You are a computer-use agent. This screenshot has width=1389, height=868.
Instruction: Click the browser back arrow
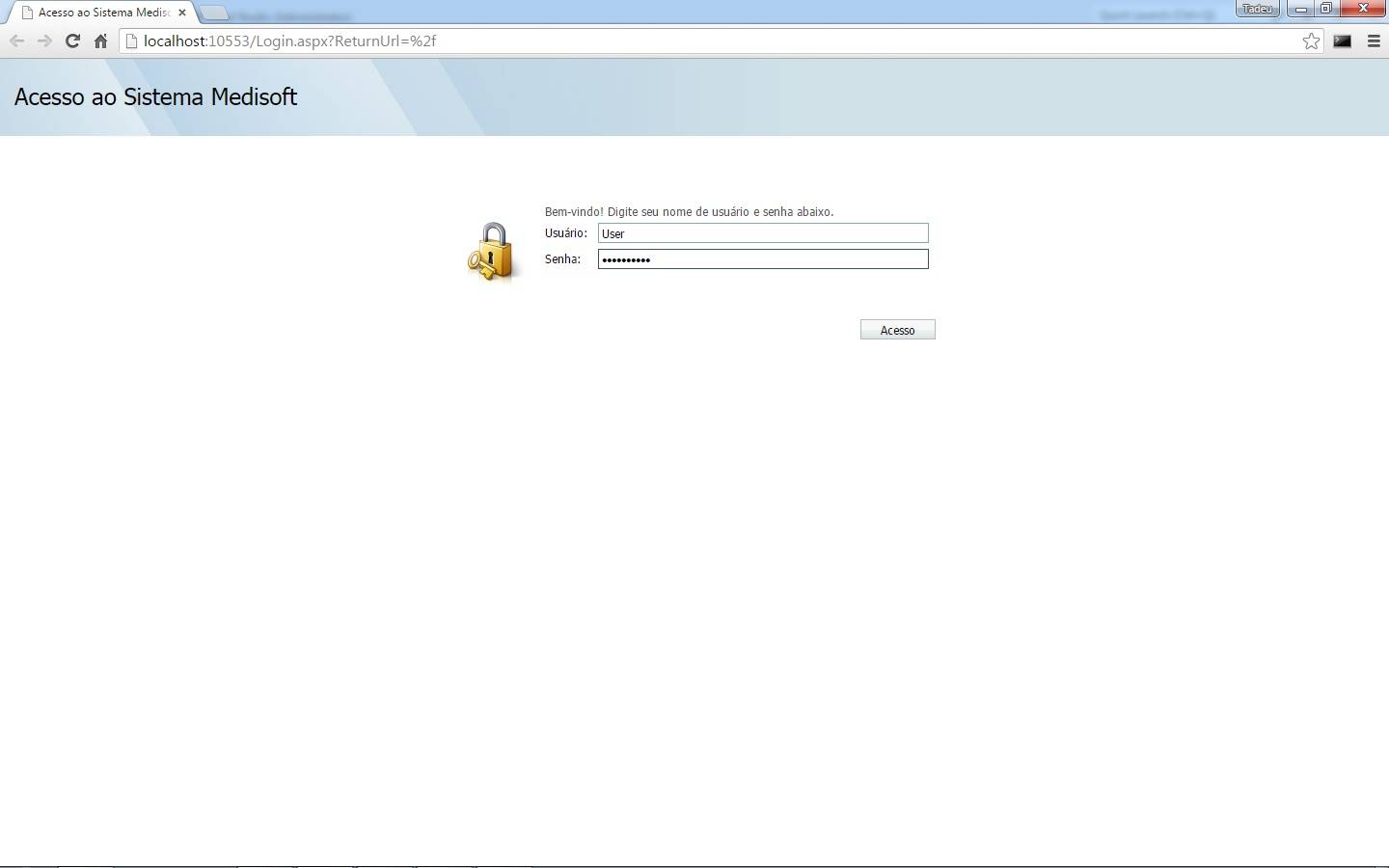click(16, 41)
